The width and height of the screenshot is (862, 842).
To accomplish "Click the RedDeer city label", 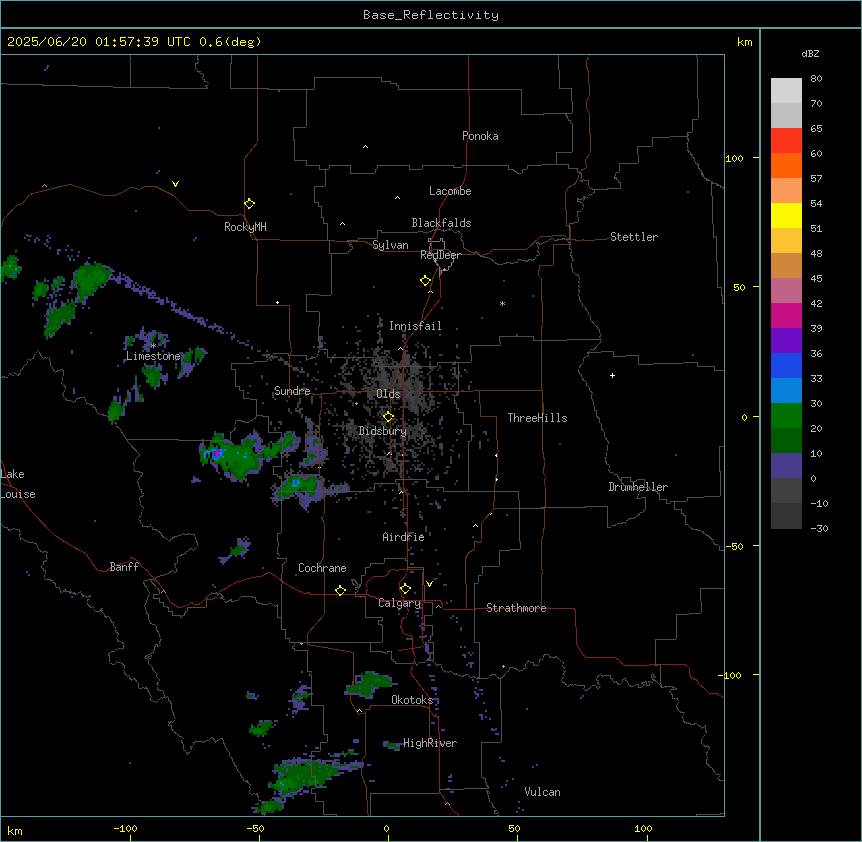I will (x=440, y=255).
